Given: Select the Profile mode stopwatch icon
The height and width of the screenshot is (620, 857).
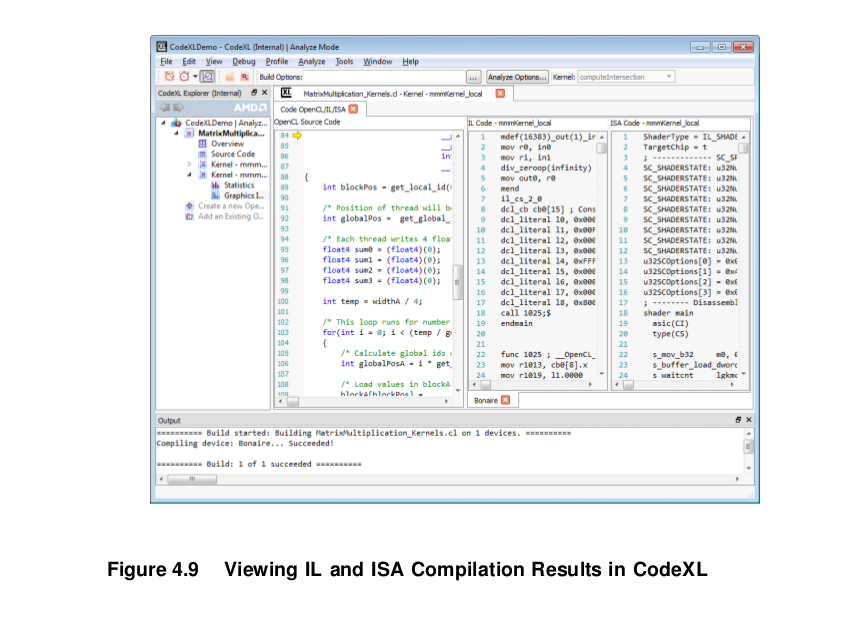Looking at the screenshot, I should point(185,77).
